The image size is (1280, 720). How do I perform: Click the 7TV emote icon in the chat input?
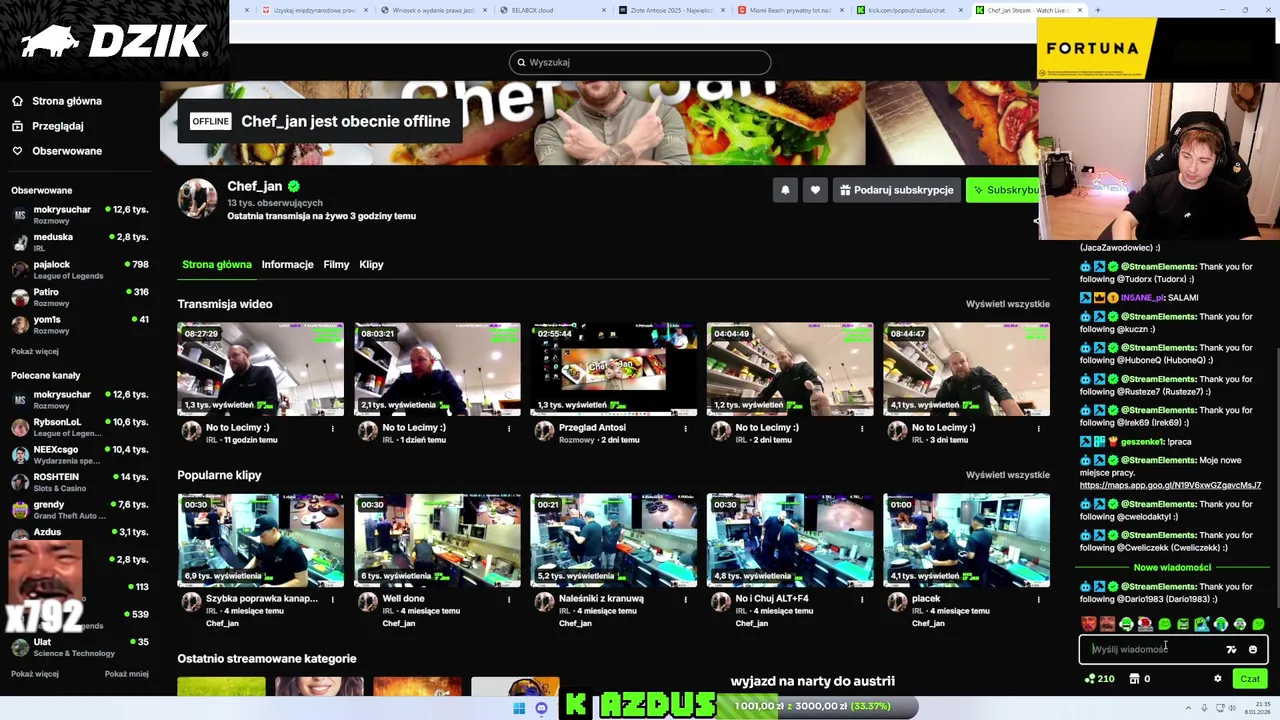point(1231,650)
